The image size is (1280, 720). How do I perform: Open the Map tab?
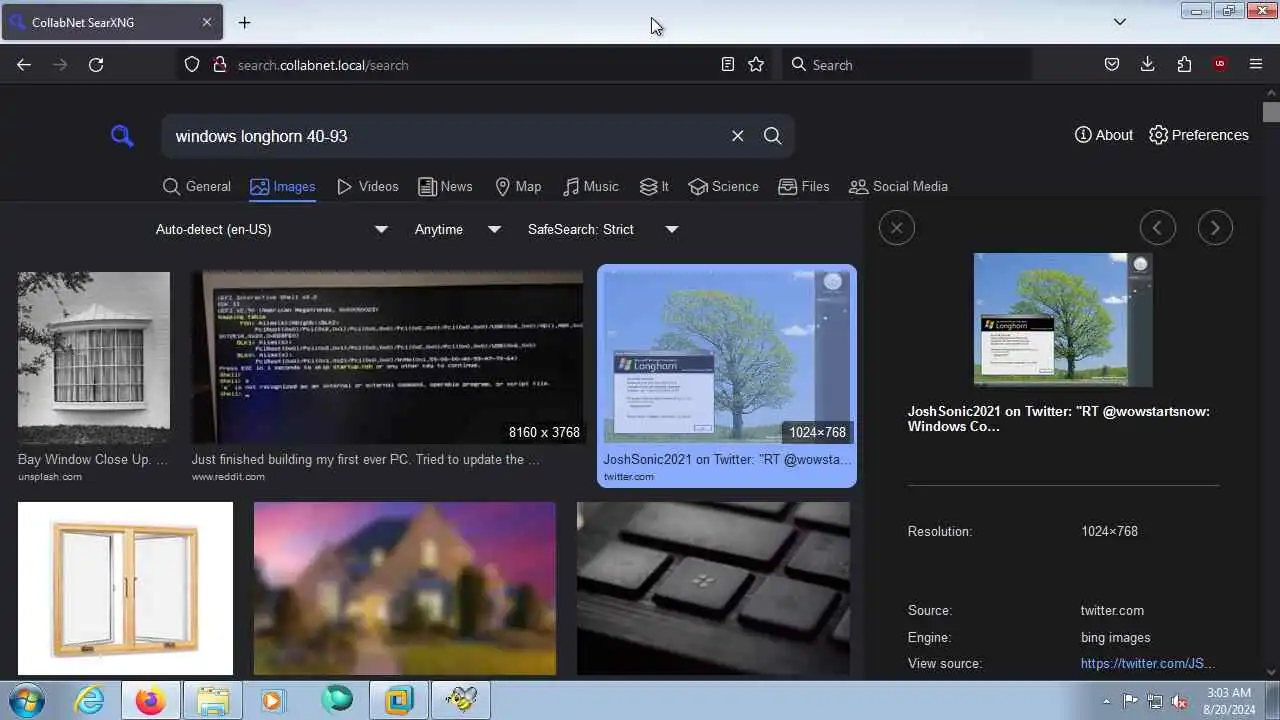click(518, 187)
